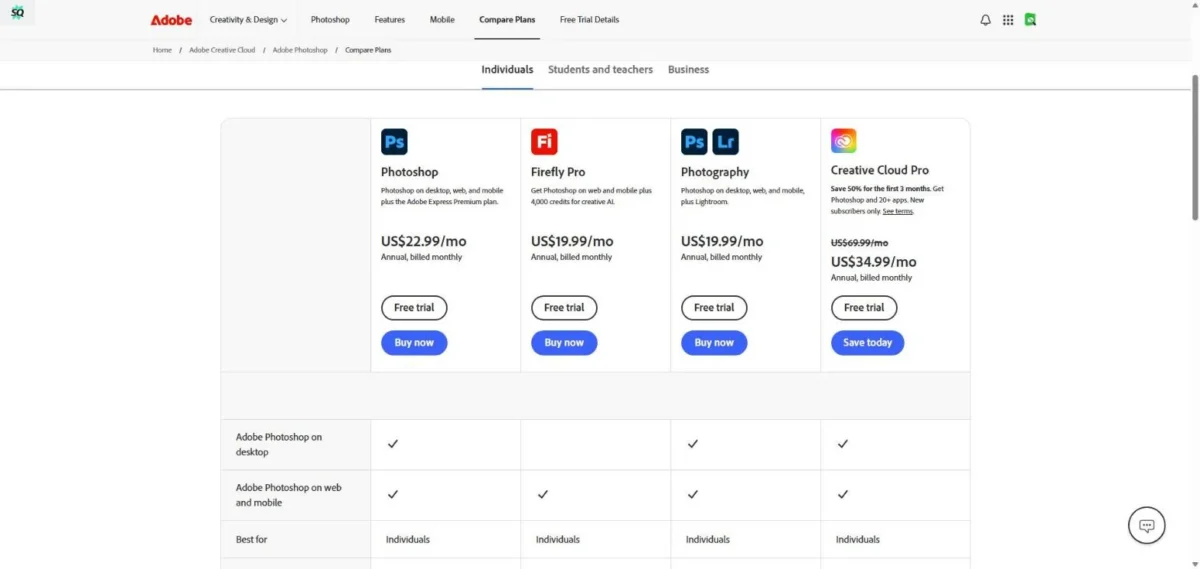Click Buy now for Photography plan
Screen dimensions: 1200x569
click(714, 343)
